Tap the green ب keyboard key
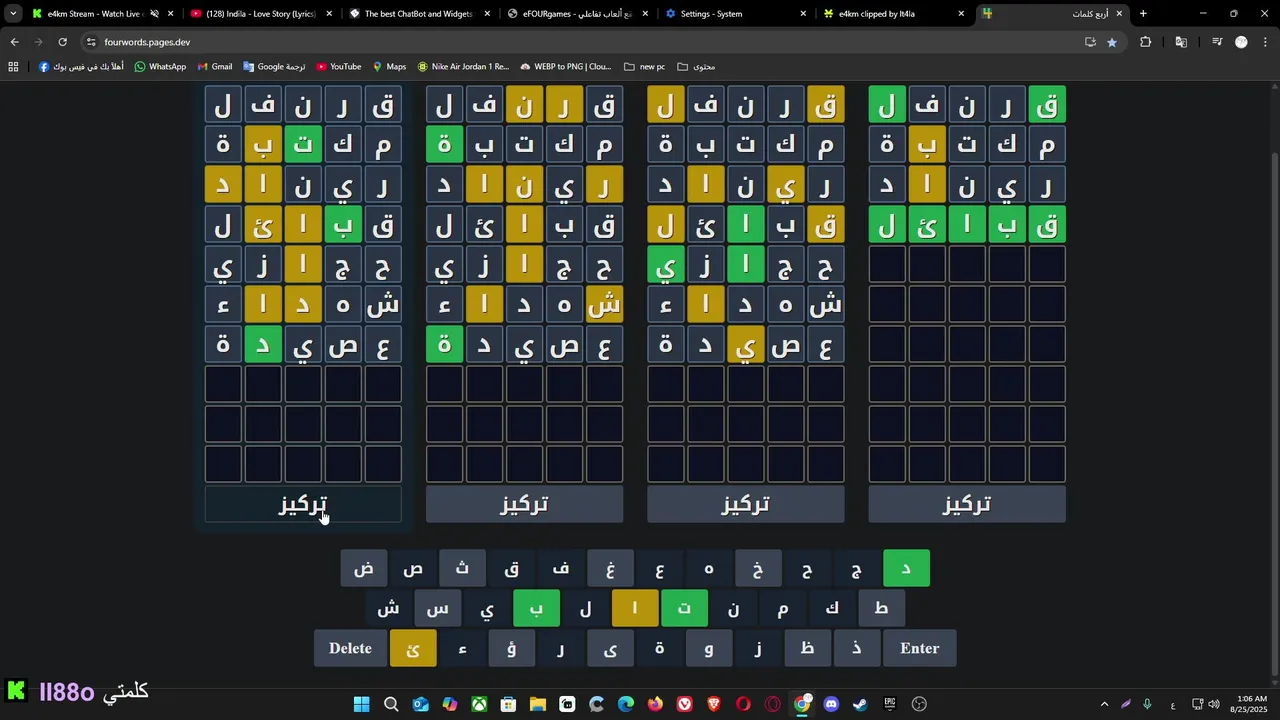The width and height of the screenshot is (1280, 720). pos(536,608)
